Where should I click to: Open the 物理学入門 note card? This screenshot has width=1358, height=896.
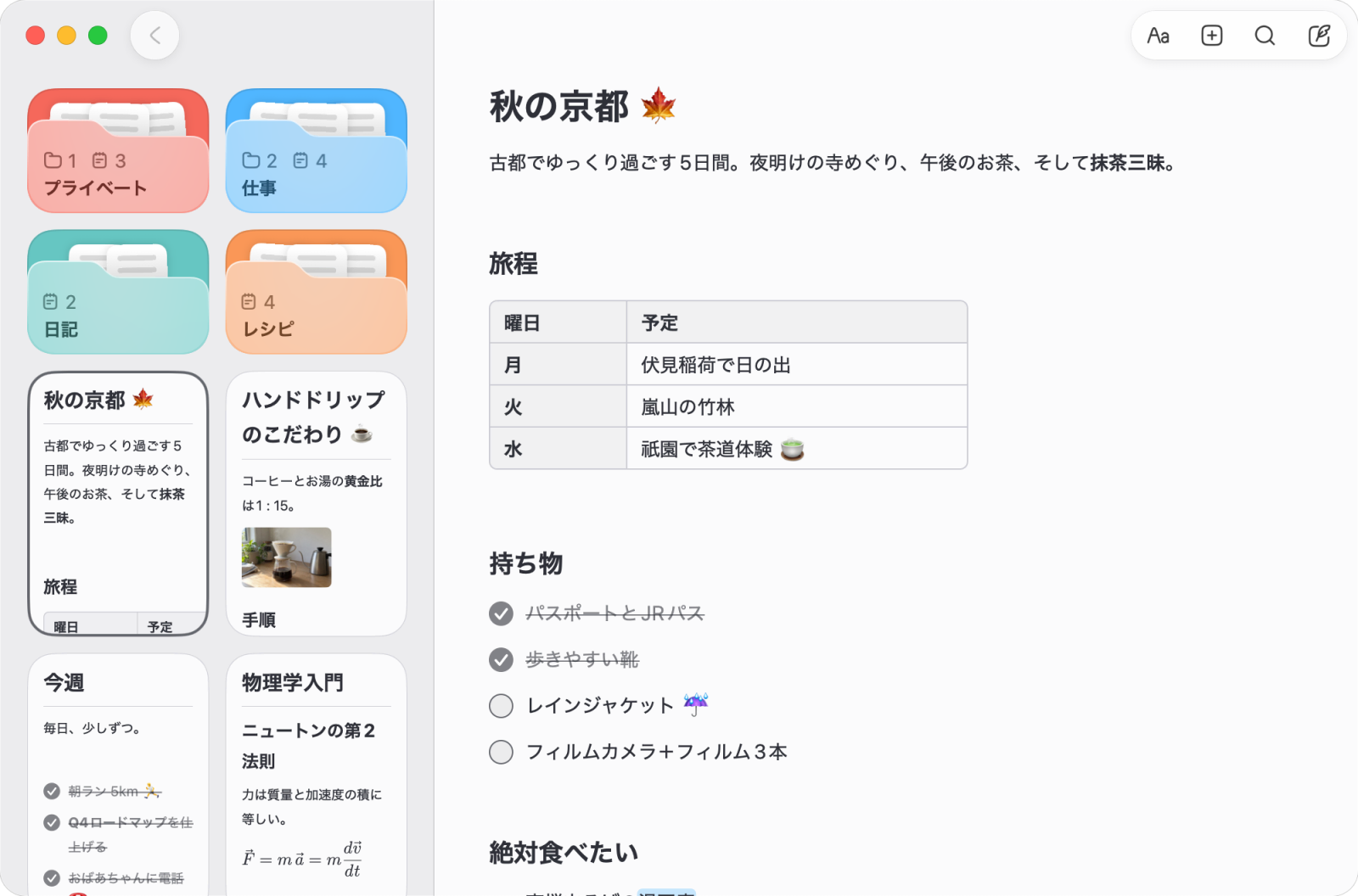click(317, 775)
